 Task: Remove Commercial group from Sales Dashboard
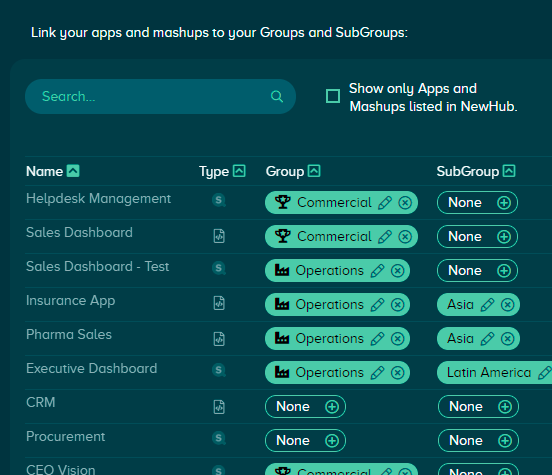(x=405, y=237)
